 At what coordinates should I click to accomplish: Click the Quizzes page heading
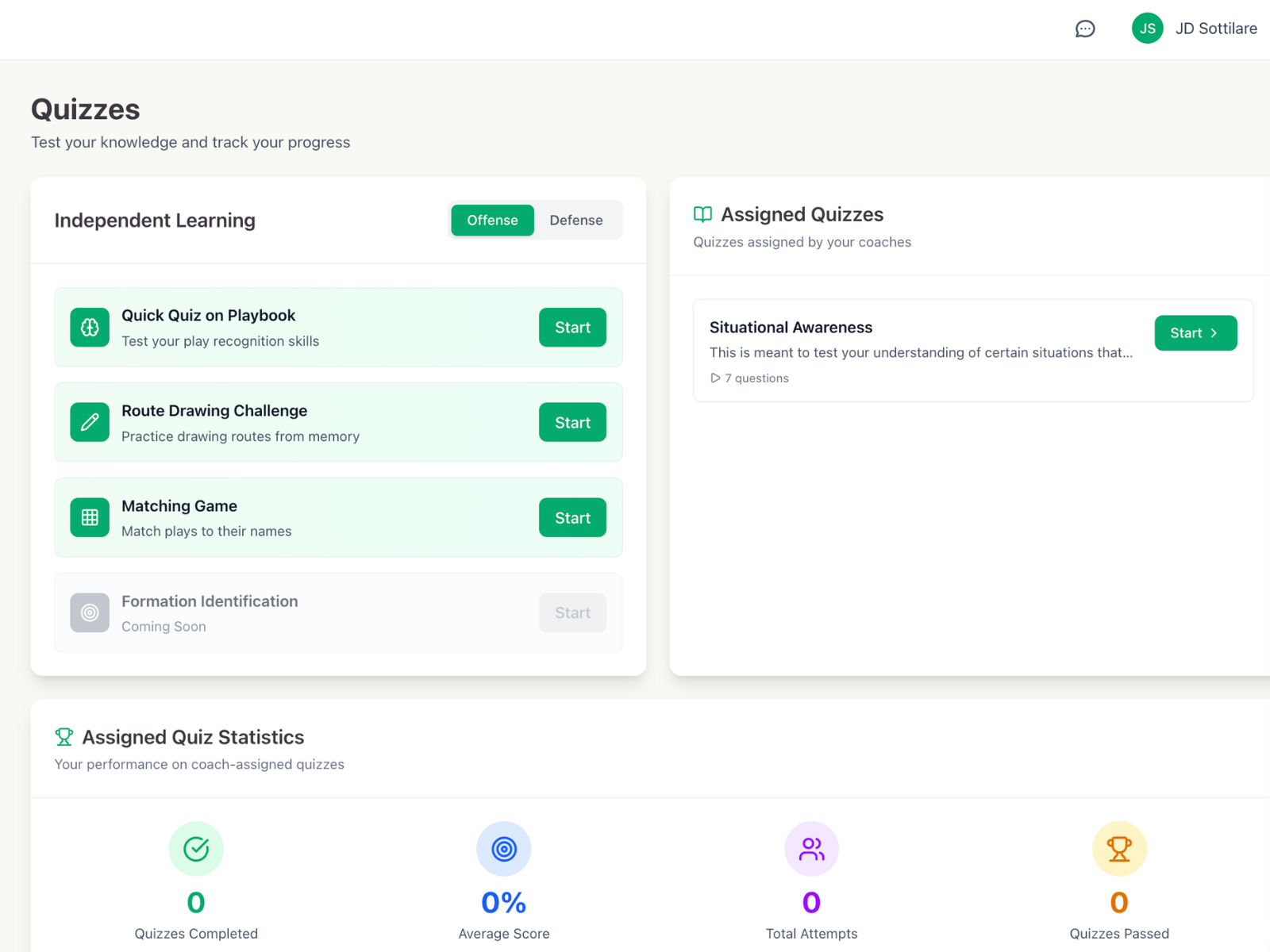tap(85, 109)
